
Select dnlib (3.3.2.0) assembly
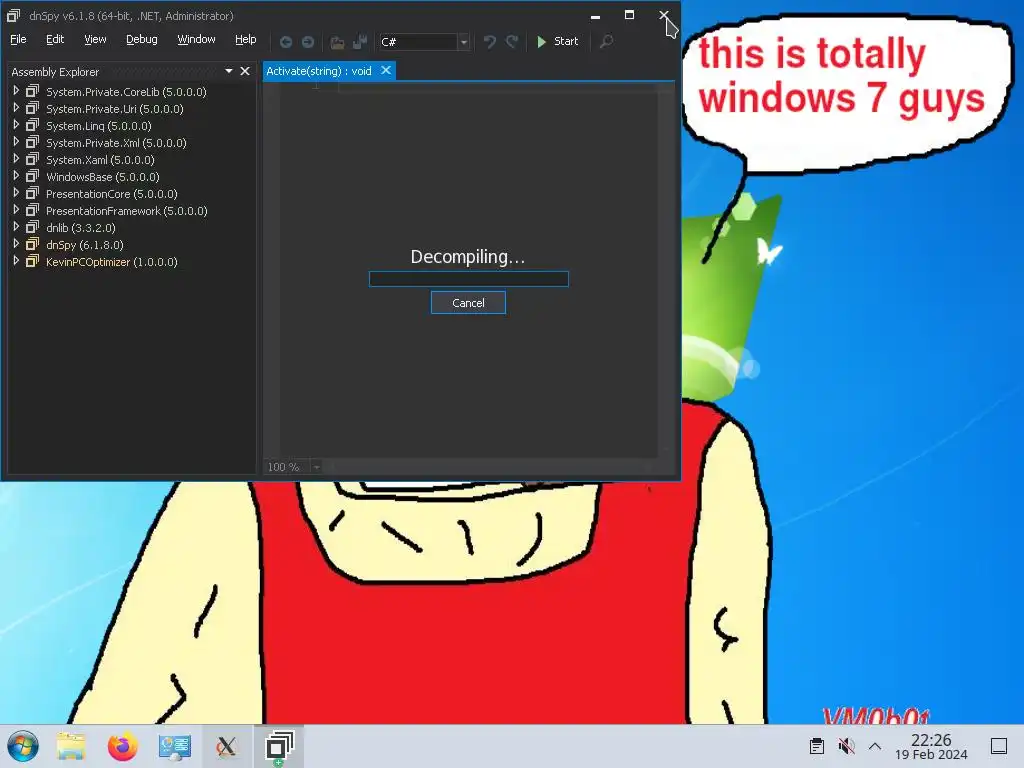[x=81, y=228]
